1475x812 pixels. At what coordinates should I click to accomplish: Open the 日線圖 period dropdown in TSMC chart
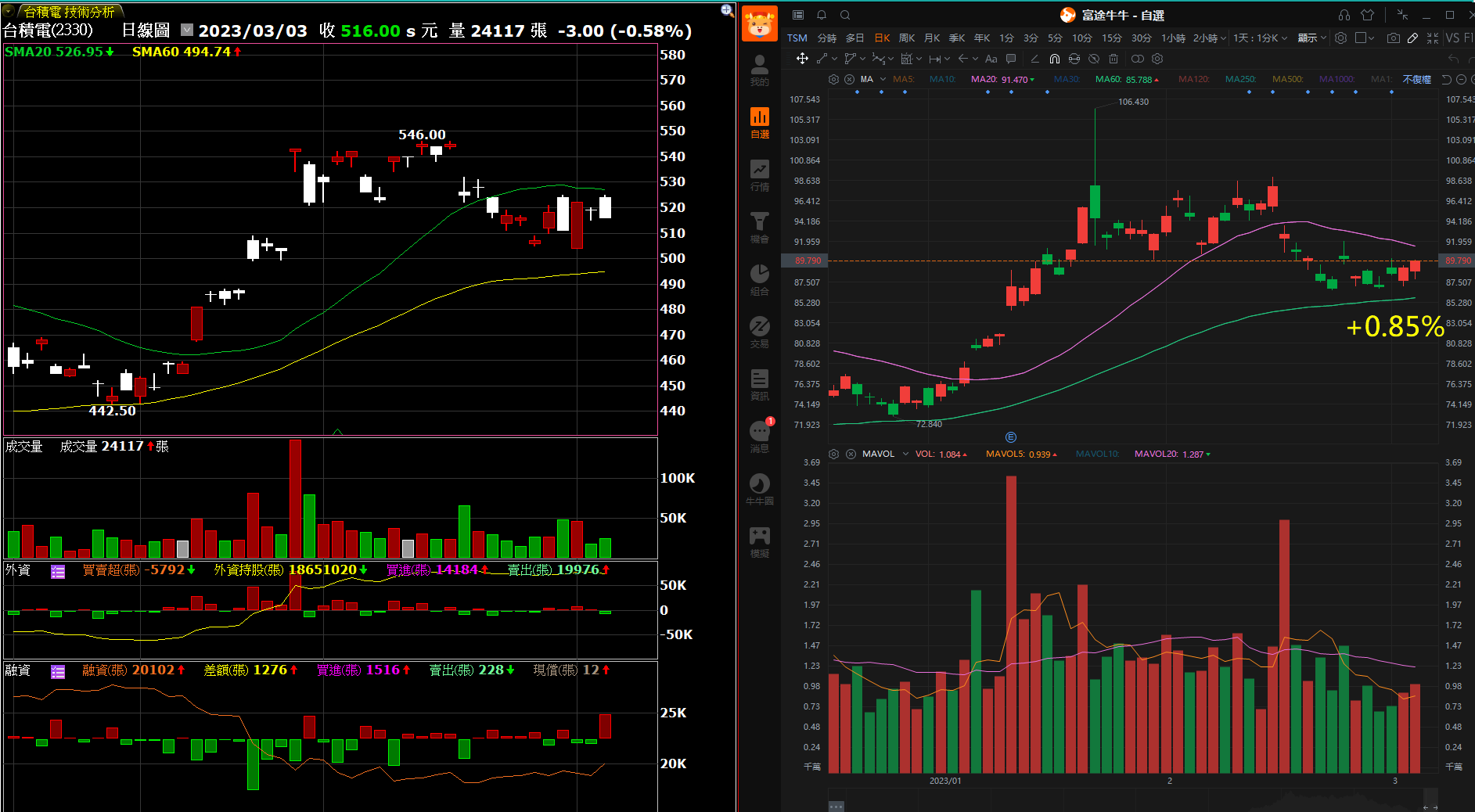[187, 30]
